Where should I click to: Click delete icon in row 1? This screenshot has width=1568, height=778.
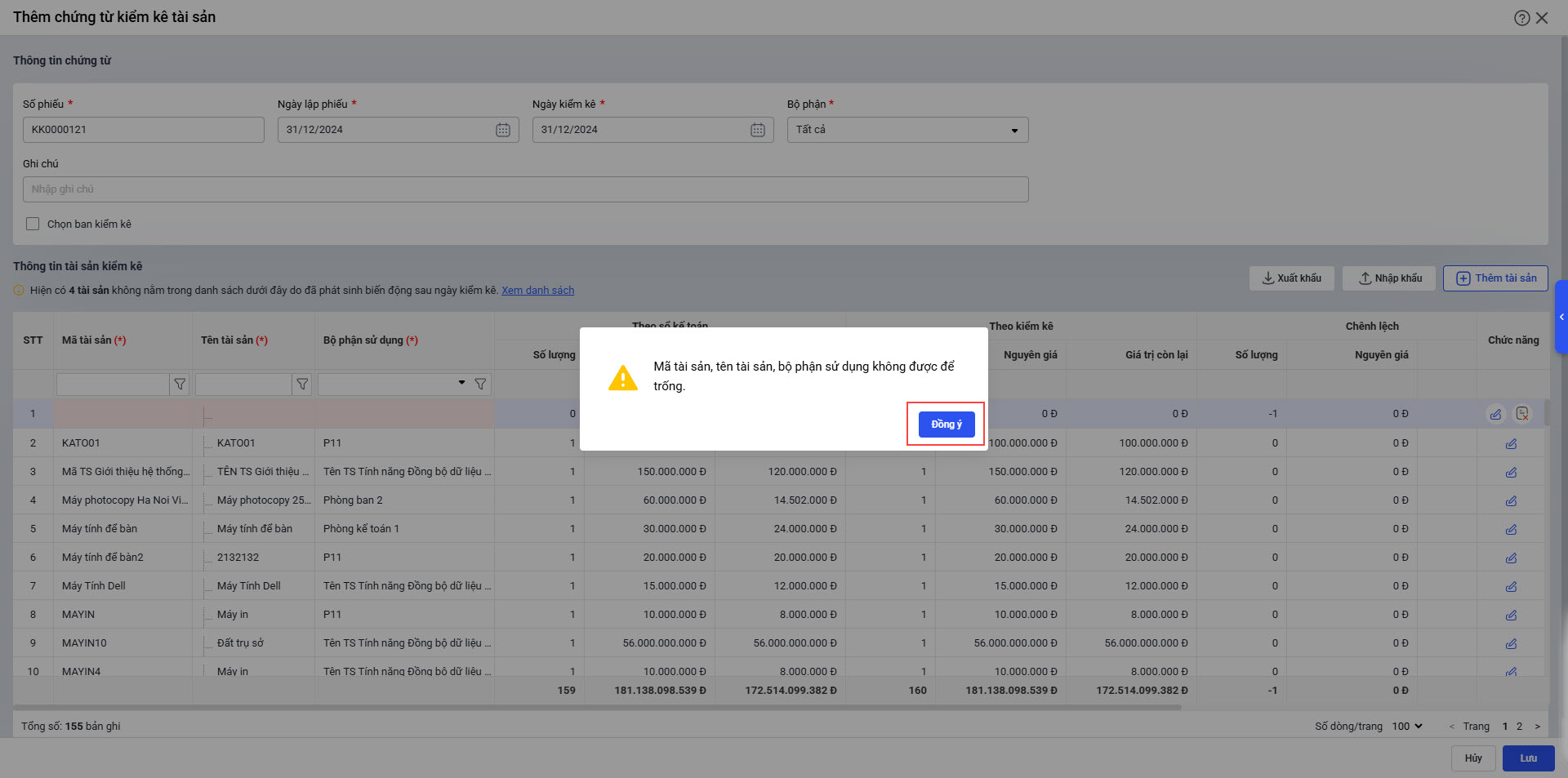coord(1522,414)
